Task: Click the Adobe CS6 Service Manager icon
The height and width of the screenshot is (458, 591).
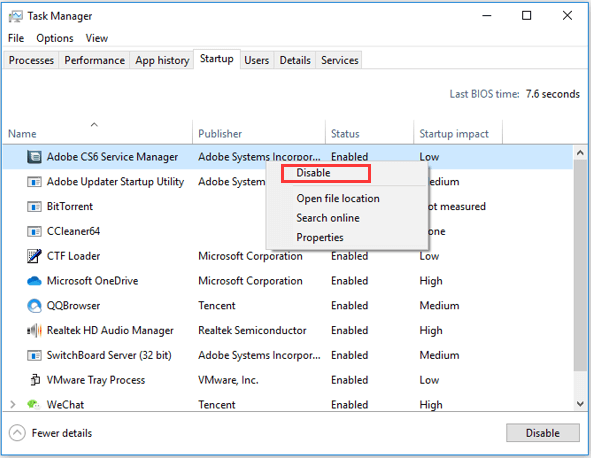Action: (x=34, y=157)
